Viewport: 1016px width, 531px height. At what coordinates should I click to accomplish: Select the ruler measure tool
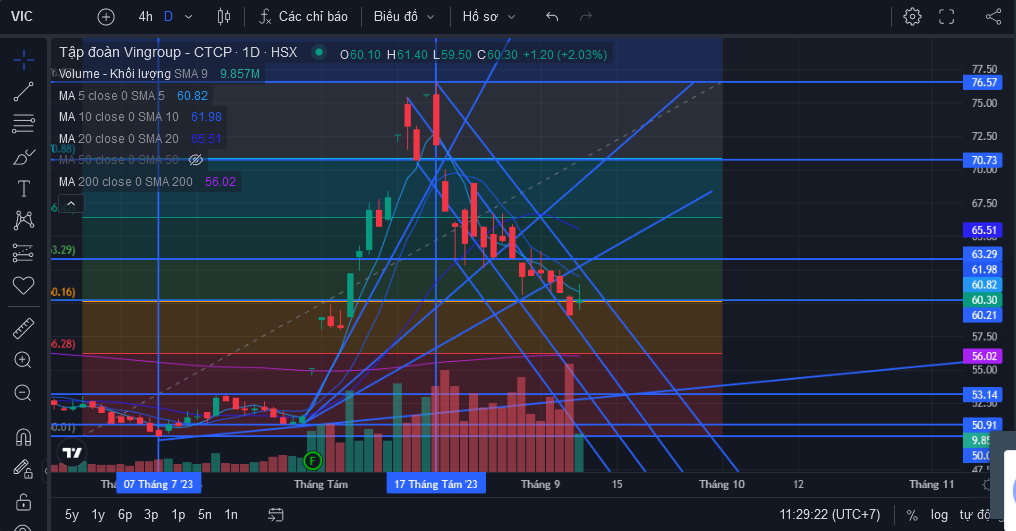23,328
